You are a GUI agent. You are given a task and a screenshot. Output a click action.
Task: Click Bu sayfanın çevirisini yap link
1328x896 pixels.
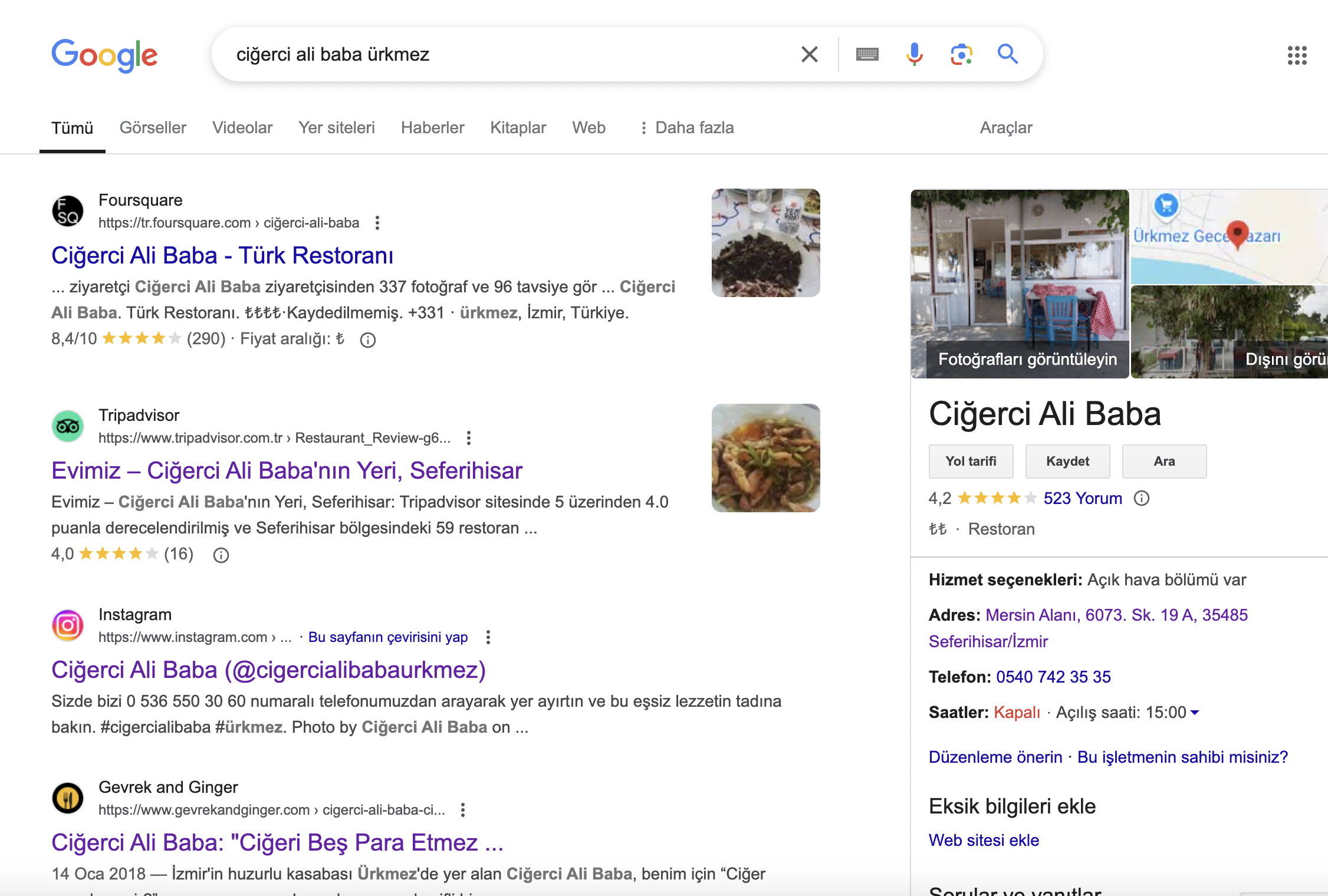click(388, 637)
